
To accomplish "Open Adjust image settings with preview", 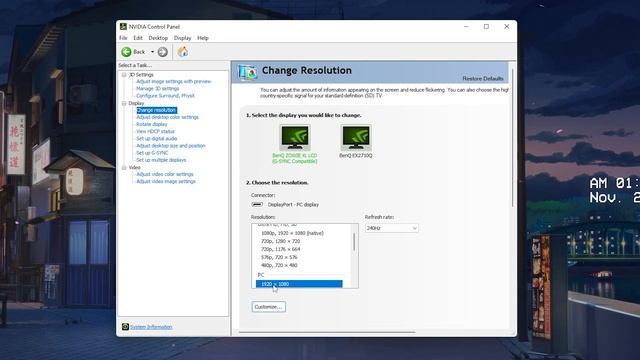I will 173,81.
